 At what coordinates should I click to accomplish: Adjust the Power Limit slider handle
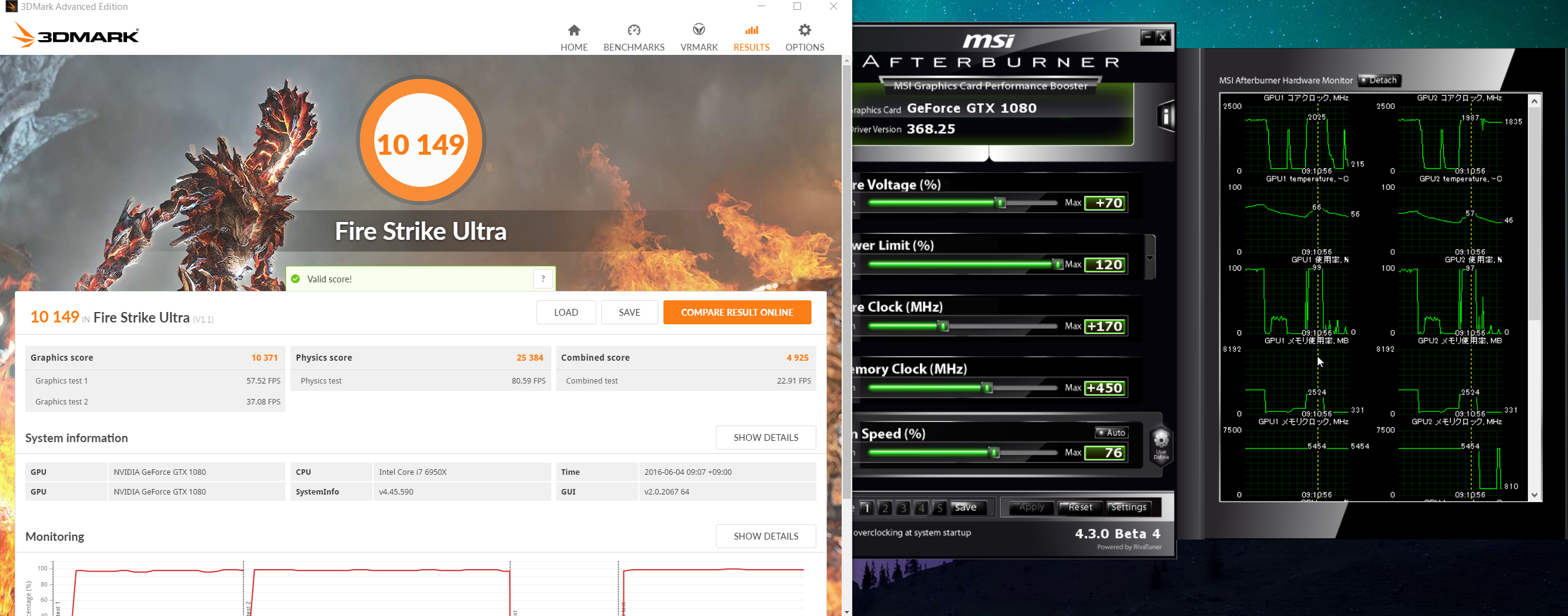click(1058, 265)
